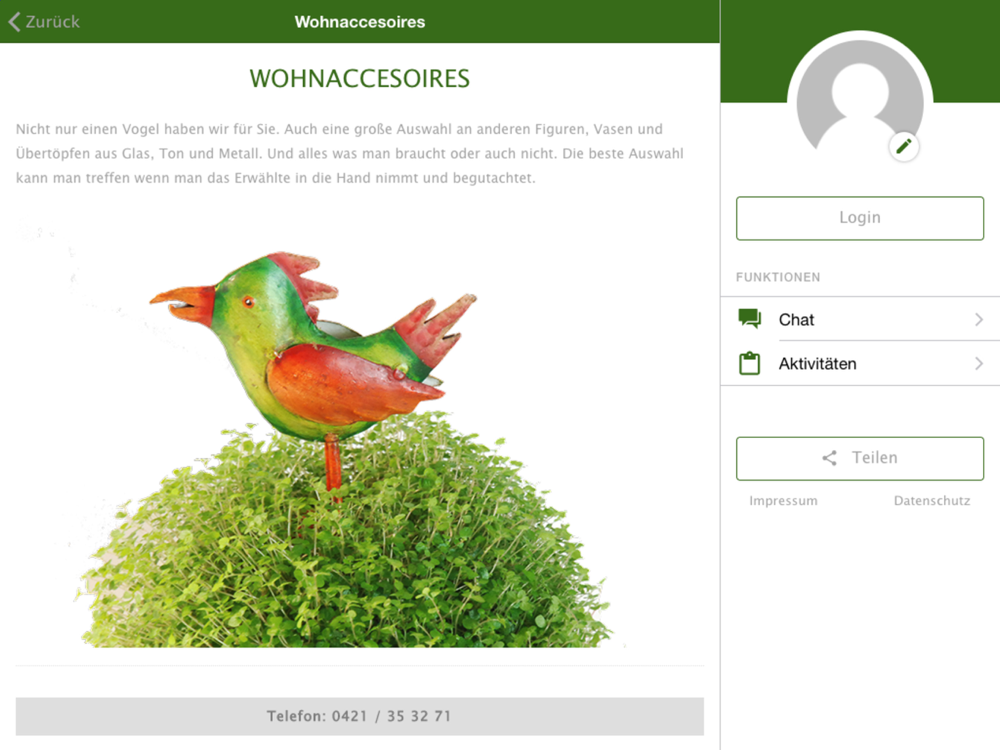1000x750 pixels.
Task: Click the back chevron arrow icon
Action: pyautogui.click(x=14, y=22)
